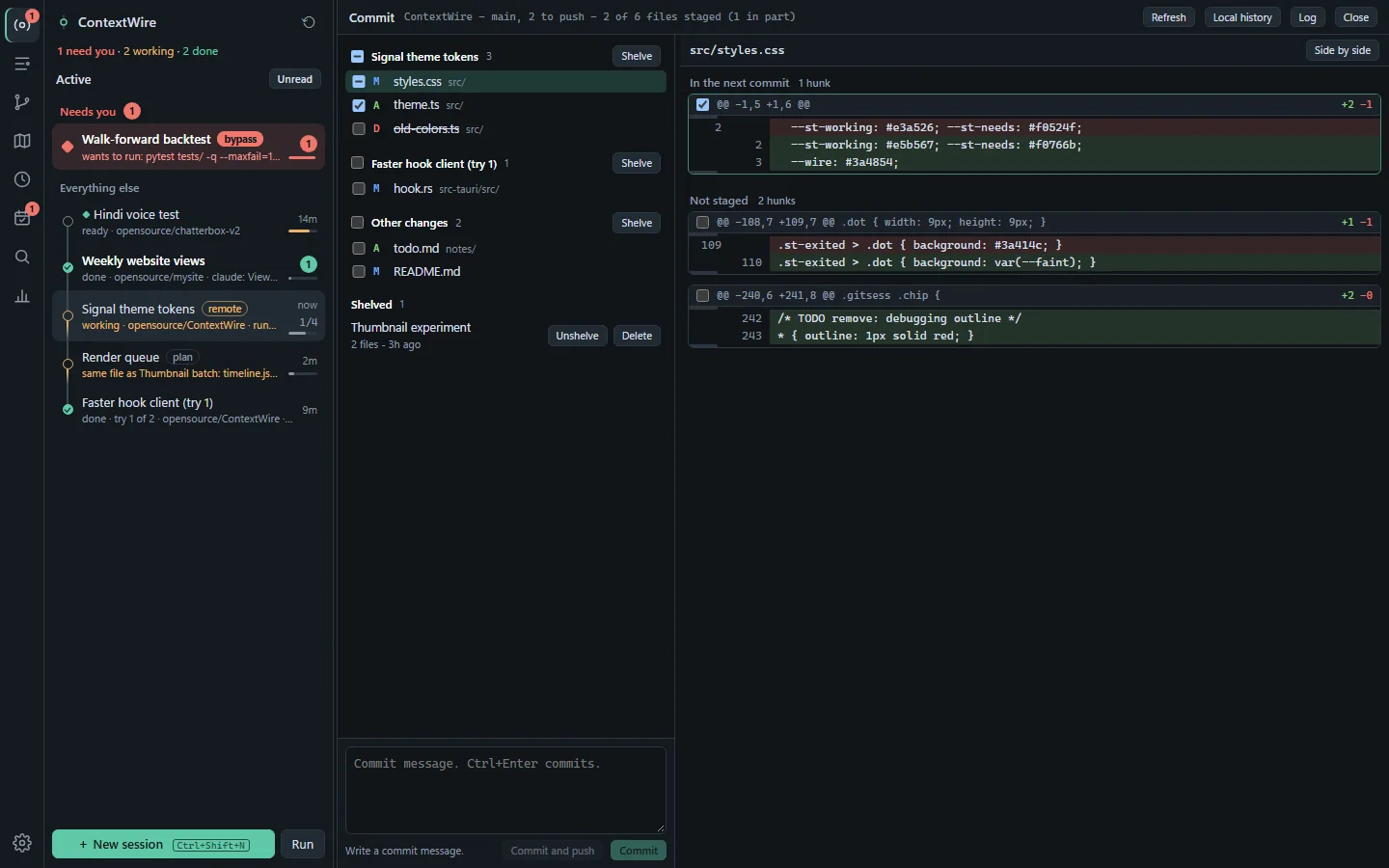Screen dimensions: 1389x868
Task: Shelve the Other changes changelist
Action: coord(637,223)
